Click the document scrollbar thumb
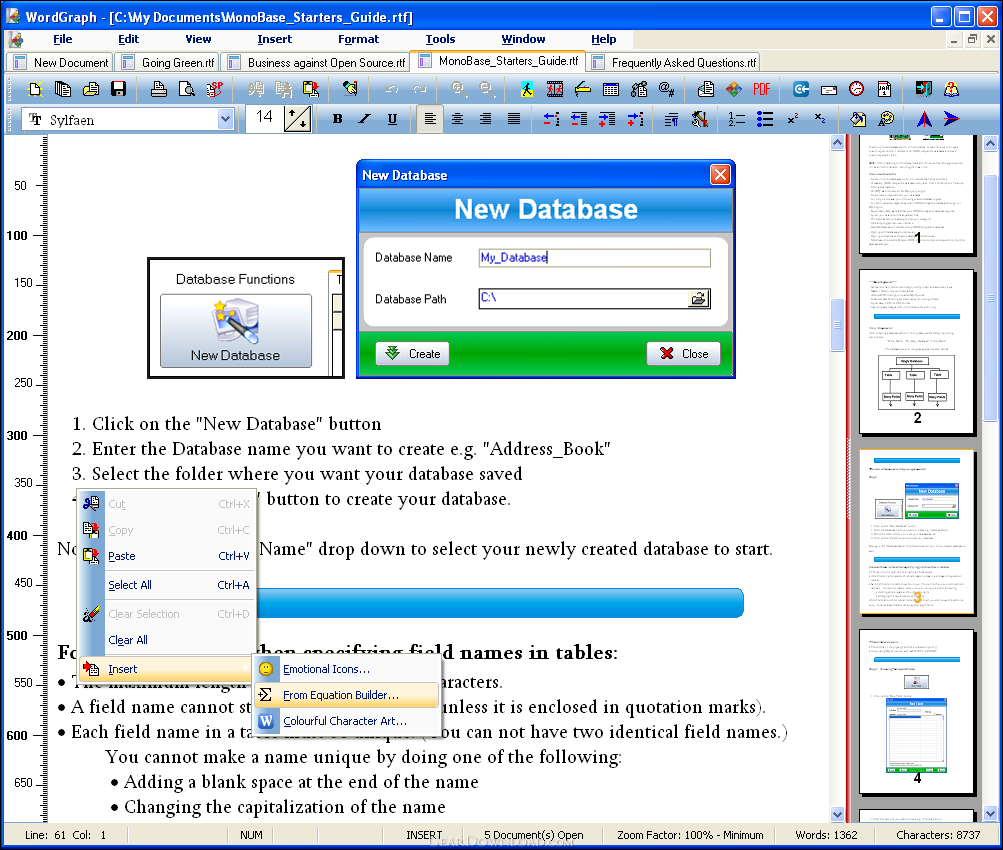 tap(837, 325)
